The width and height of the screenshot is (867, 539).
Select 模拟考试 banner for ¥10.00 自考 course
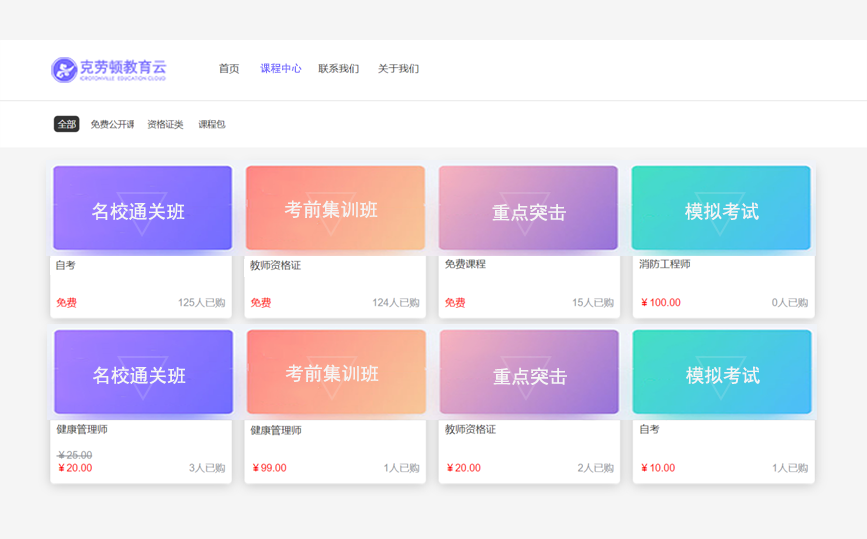[x=722, y=373]
